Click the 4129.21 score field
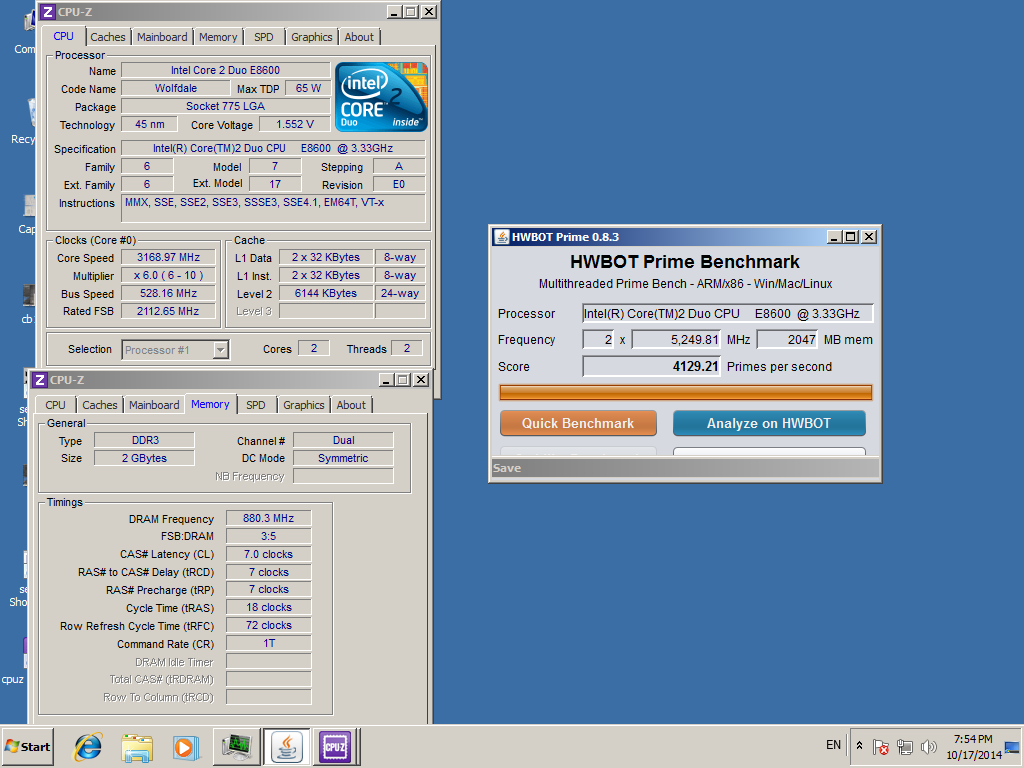This screenshot has height=768, width=1024. click(651, 366)
